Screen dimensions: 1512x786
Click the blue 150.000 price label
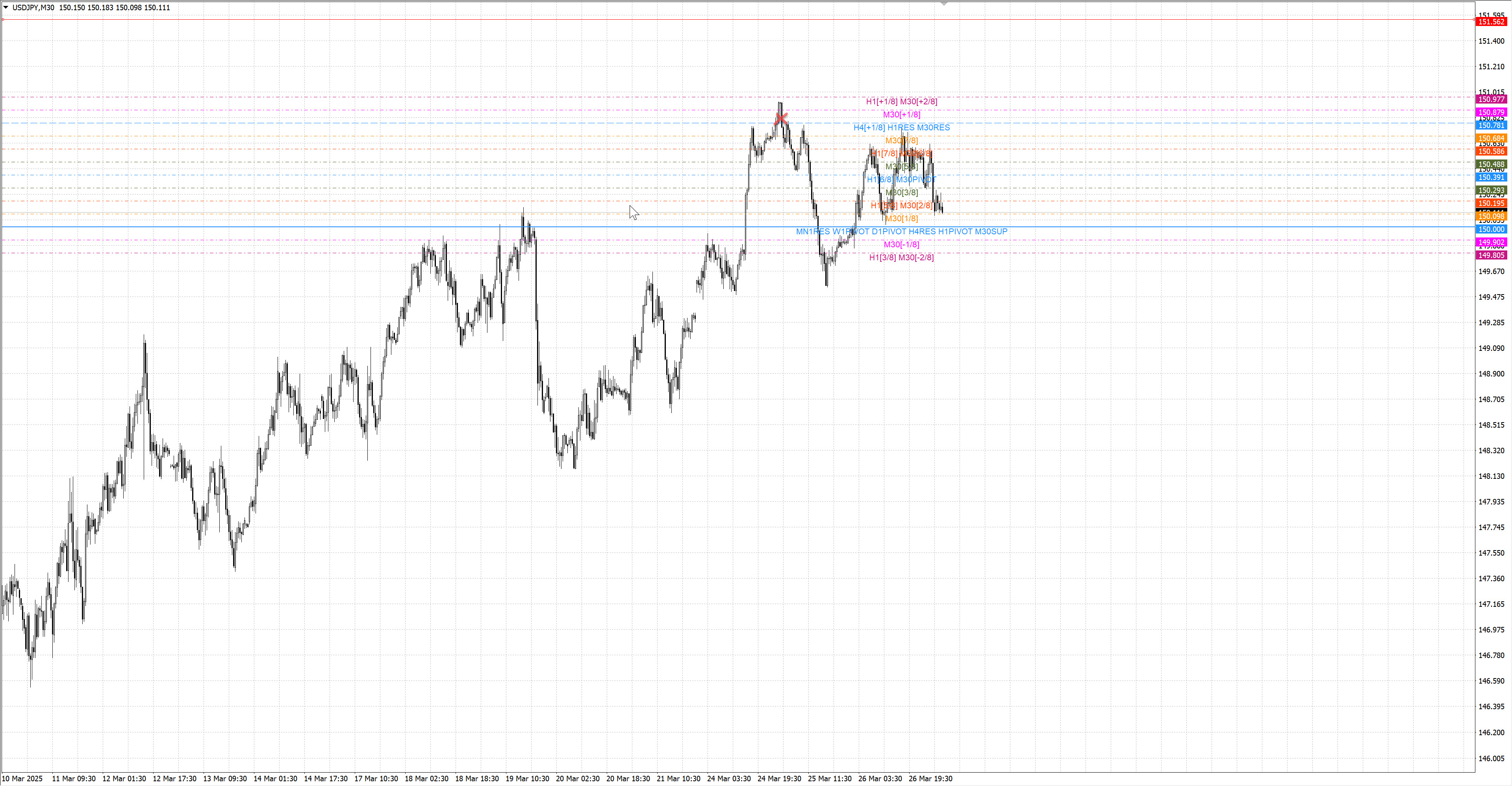click(1491, 230)
